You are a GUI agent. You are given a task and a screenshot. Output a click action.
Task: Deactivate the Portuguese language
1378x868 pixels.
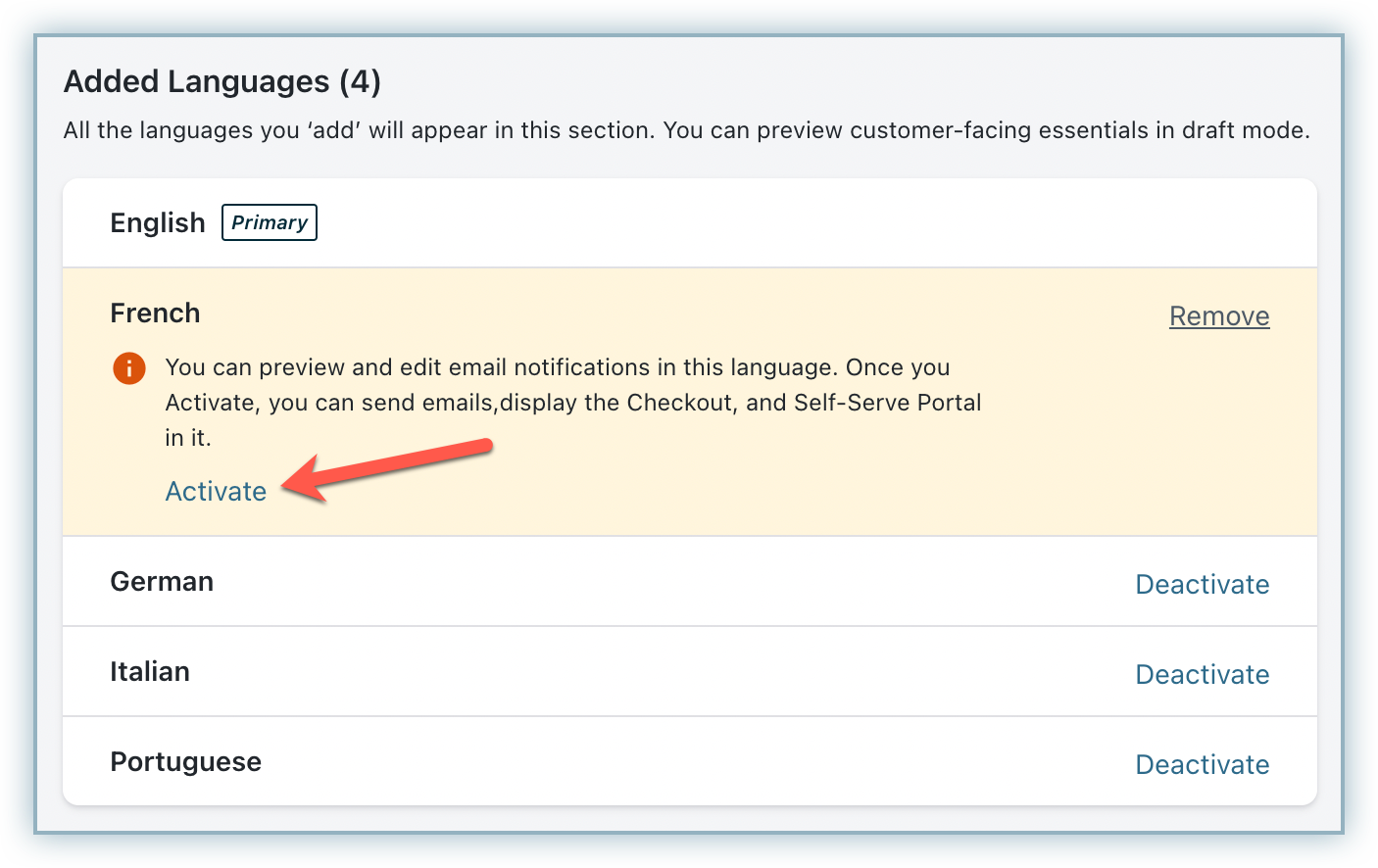click(x=1202, y=764)
